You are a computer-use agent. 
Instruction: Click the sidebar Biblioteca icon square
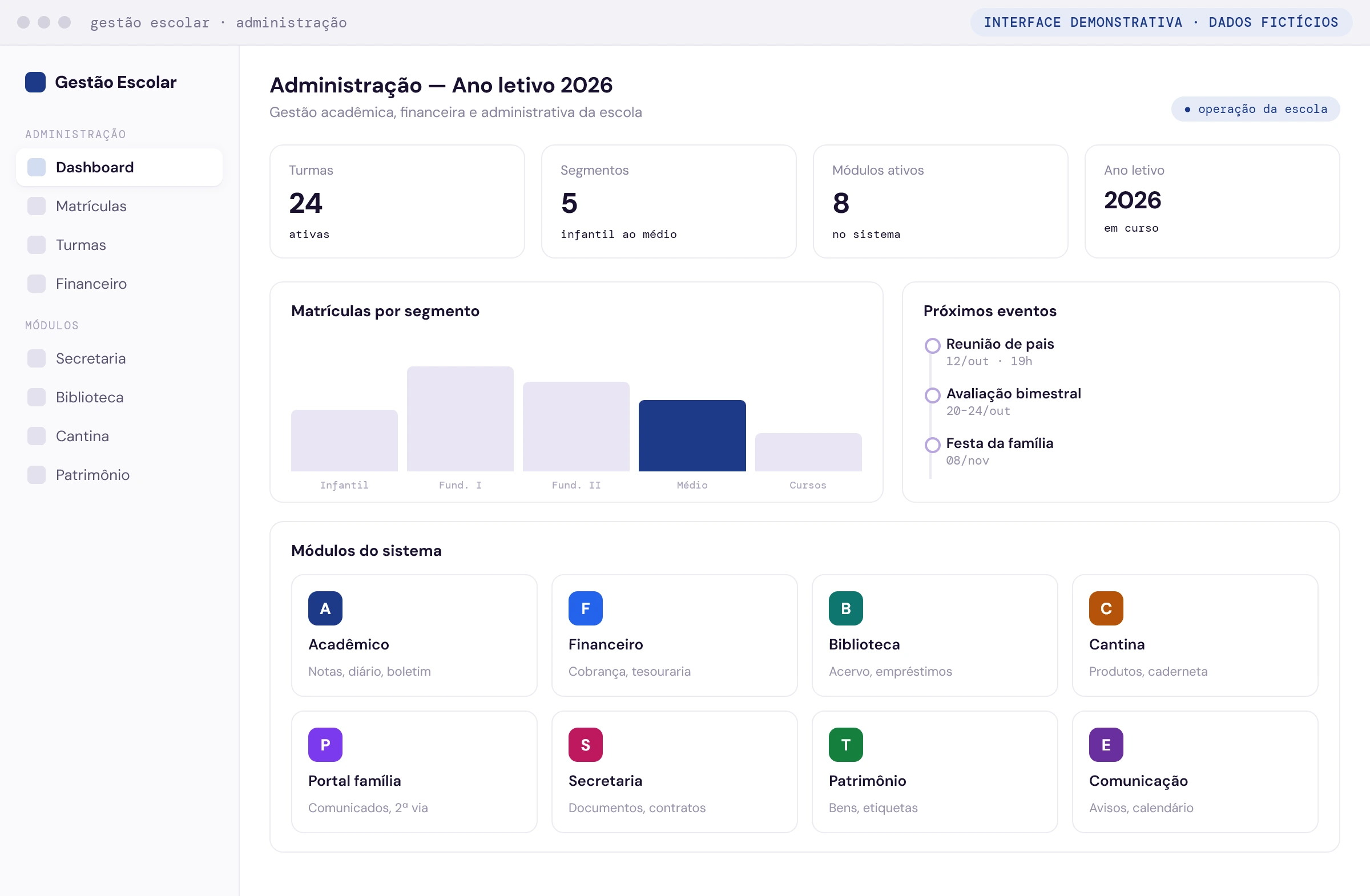(37, 398)
